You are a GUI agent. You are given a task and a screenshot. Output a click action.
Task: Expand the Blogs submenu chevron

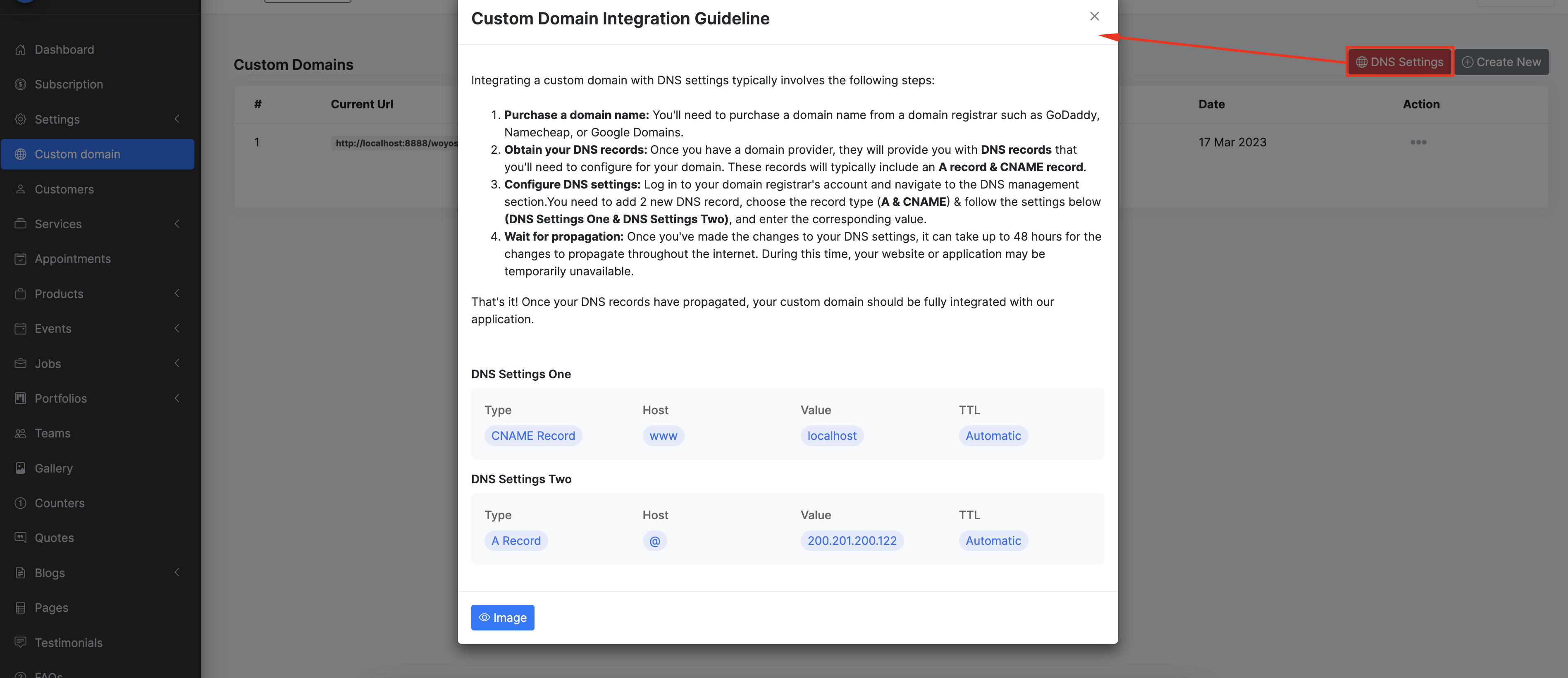[x=177, y=572]
